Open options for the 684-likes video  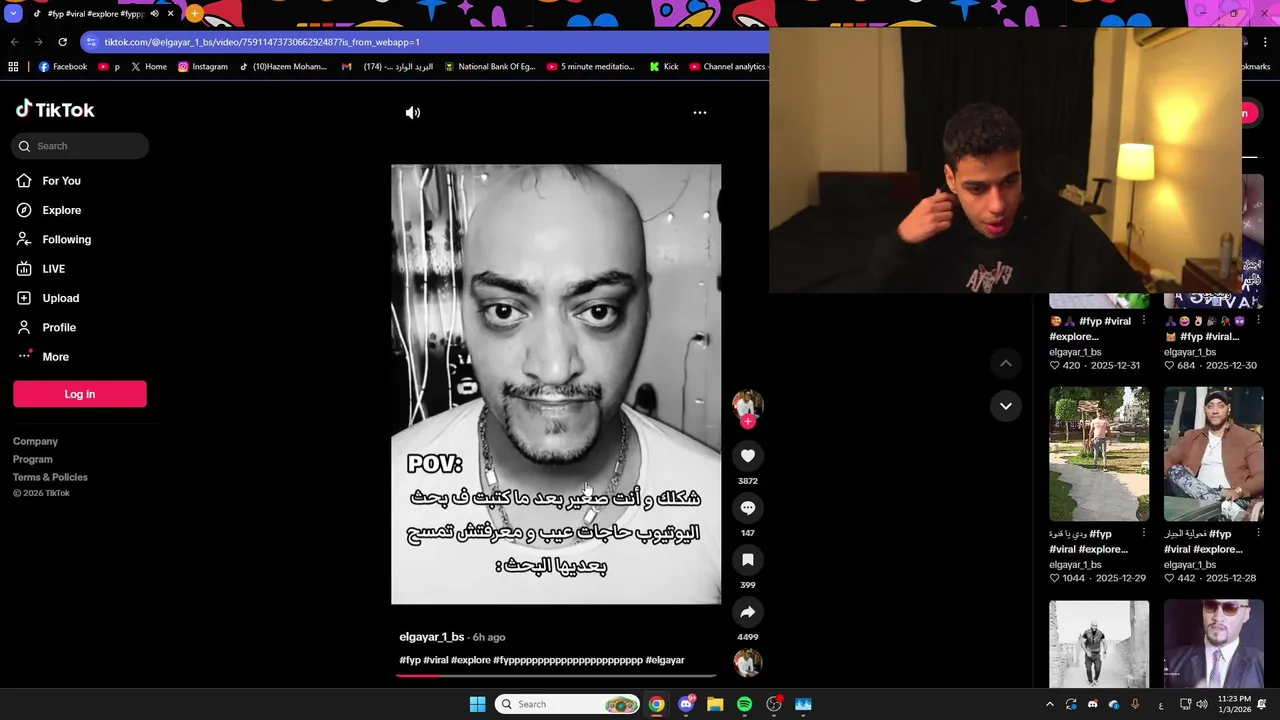(1258, 321)
